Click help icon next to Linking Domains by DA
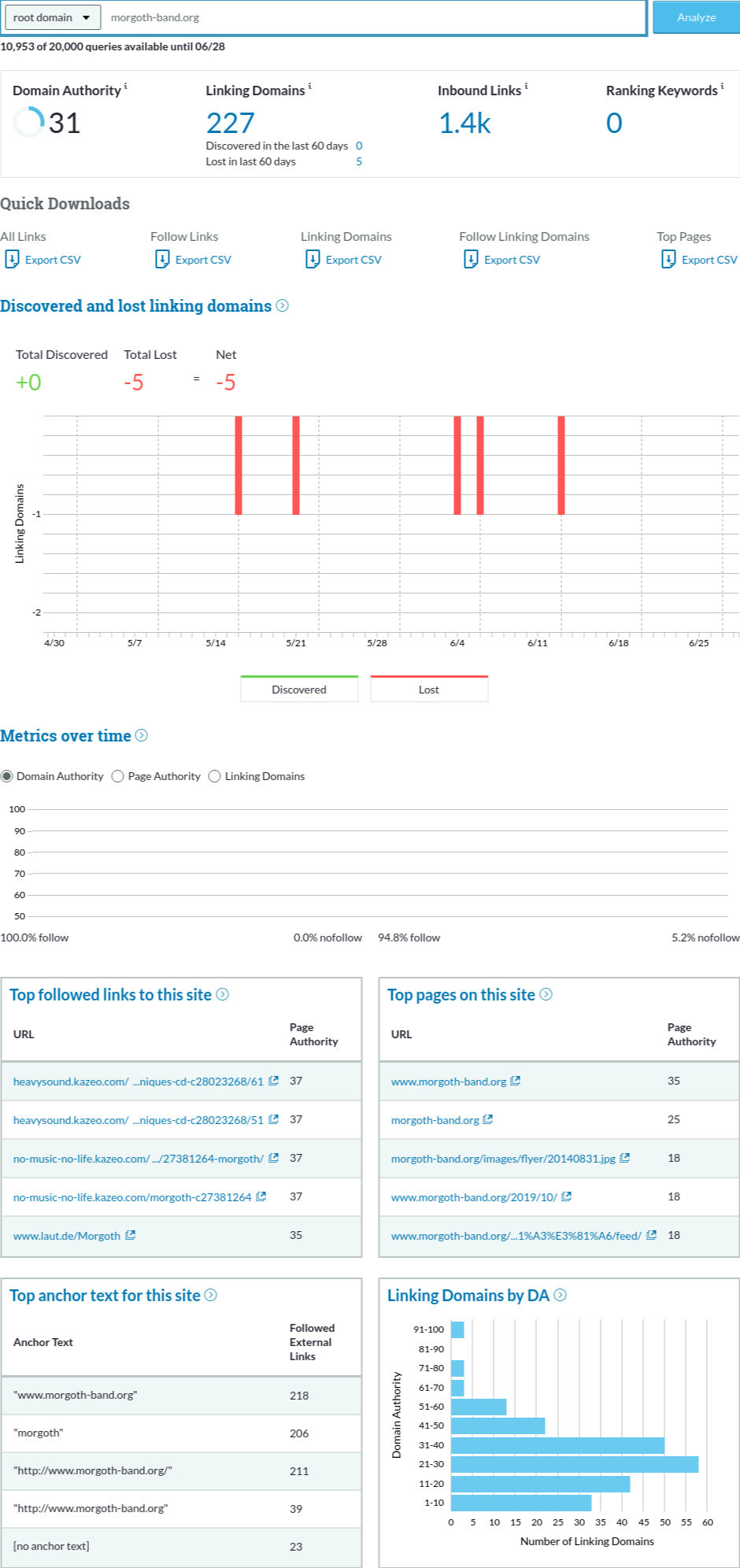 [x=561, y=1295]
